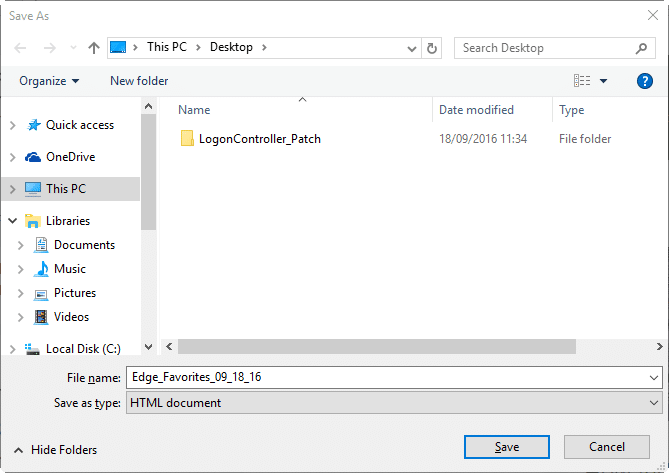Open address bar previous locations dropdown

tap(412, 48)
